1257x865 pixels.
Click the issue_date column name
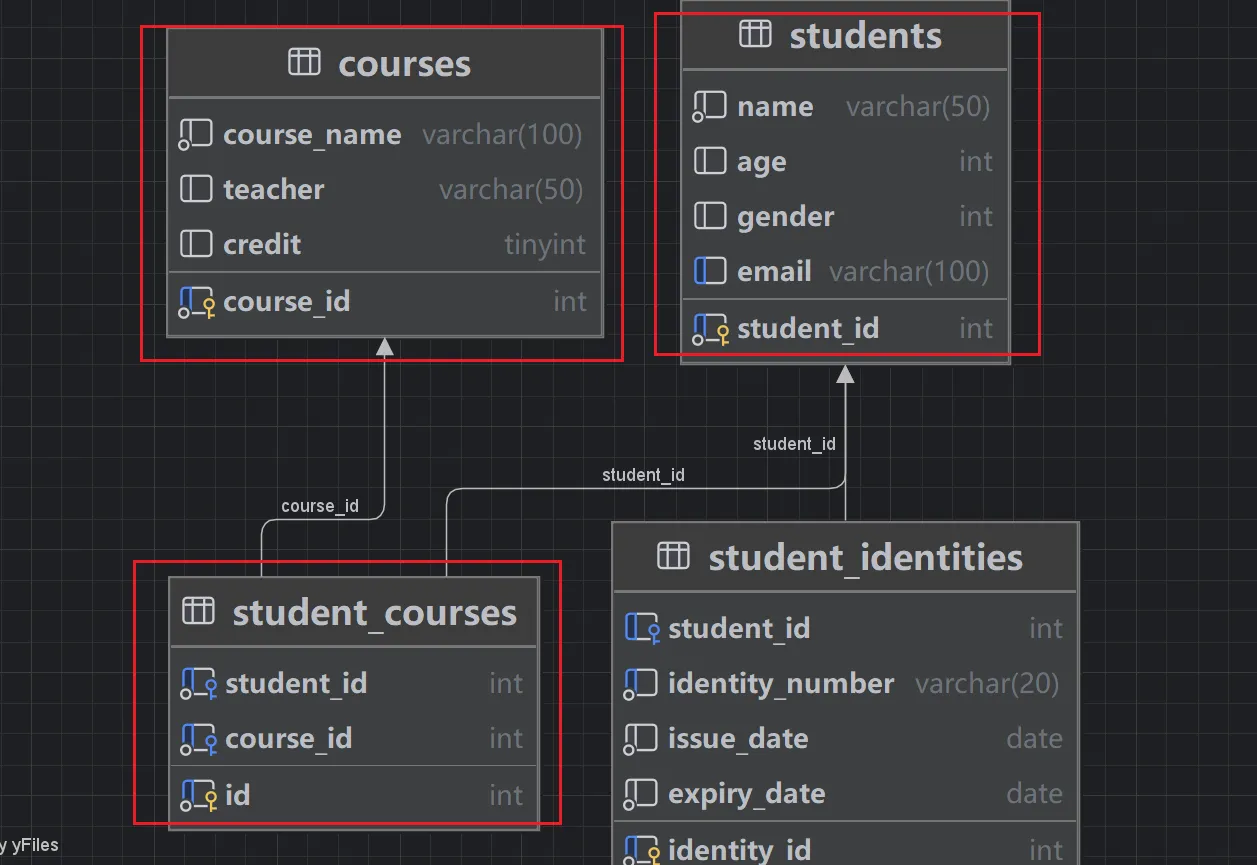(x=738, y=740)
